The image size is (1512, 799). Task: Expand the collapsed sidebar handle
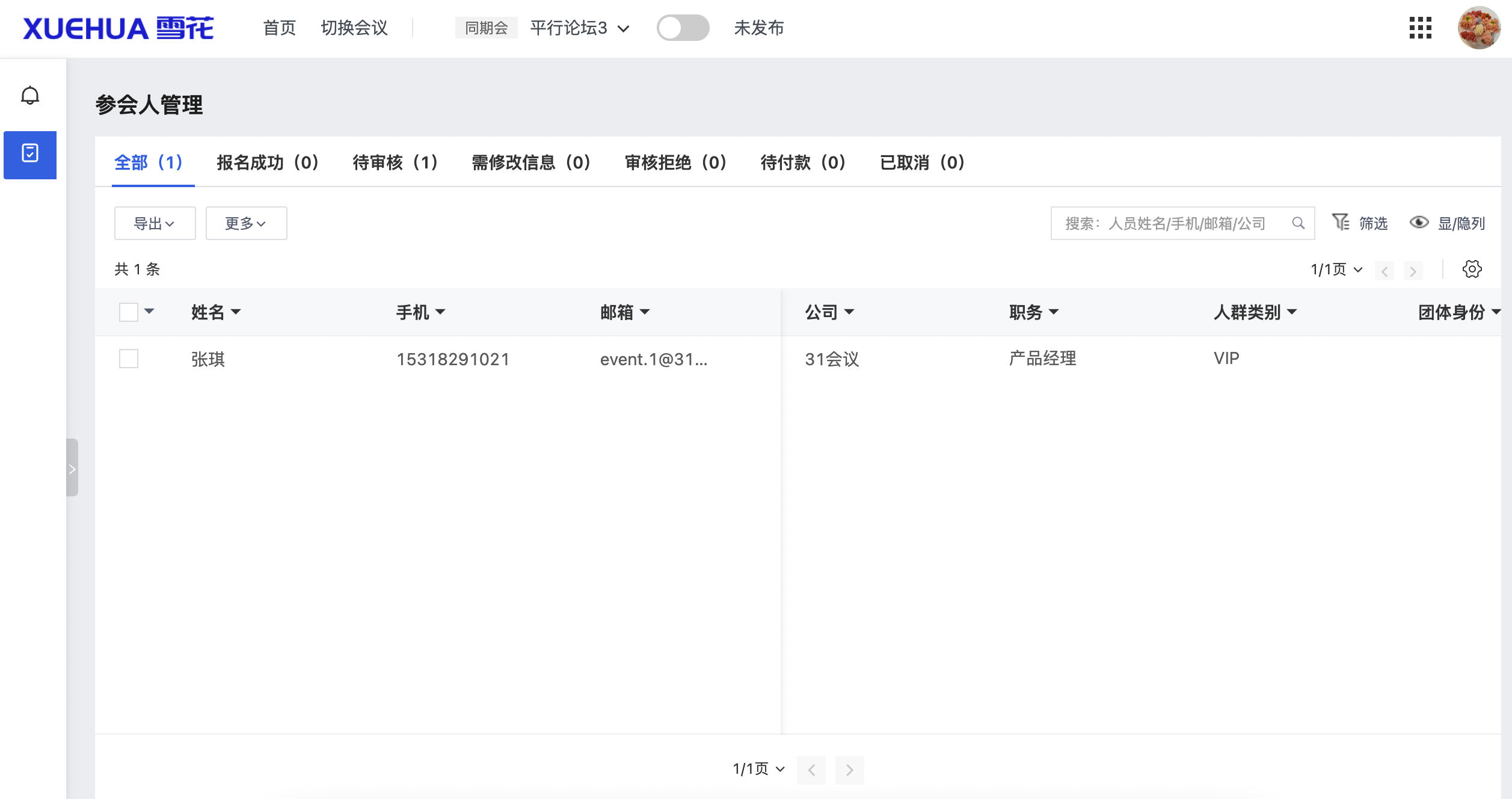72,468
